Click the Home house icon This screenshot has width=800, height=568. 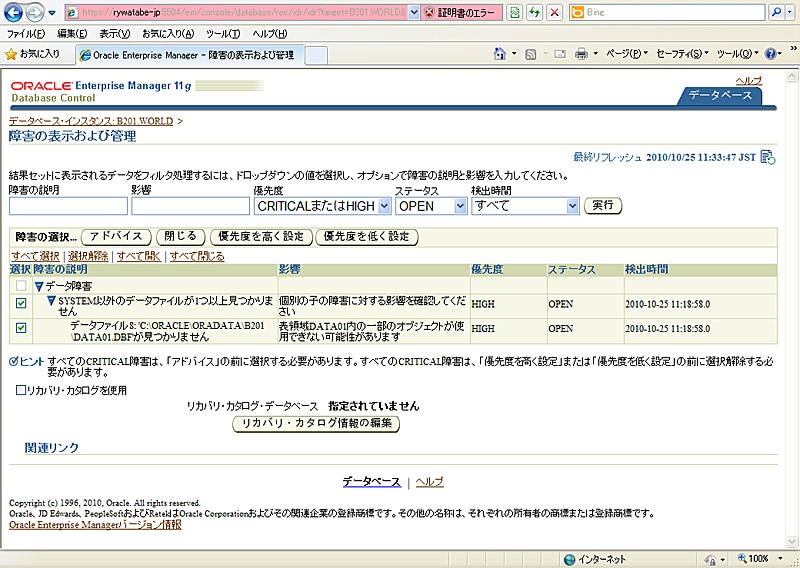click(500, 54)
